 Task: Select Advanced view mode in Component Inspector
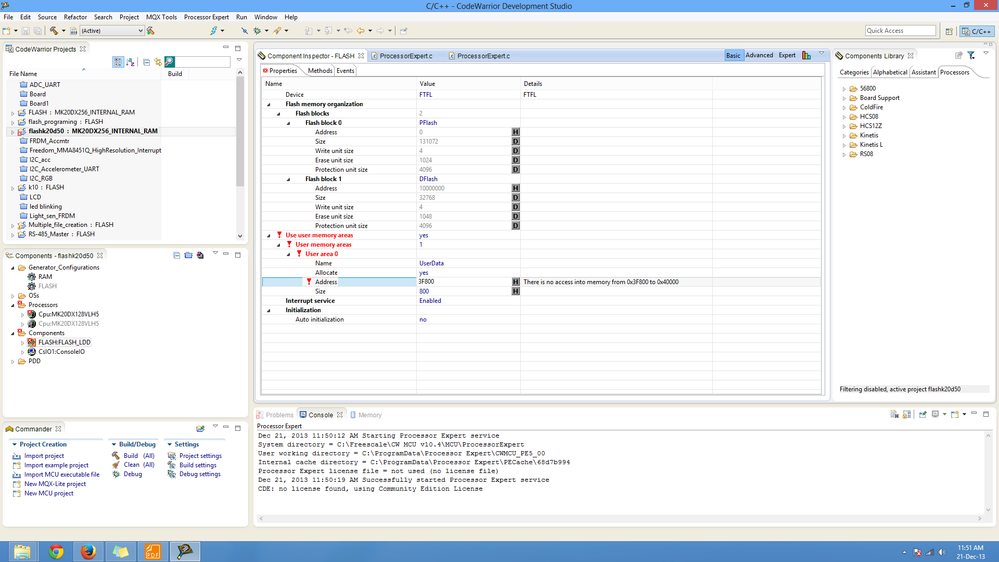759,55
